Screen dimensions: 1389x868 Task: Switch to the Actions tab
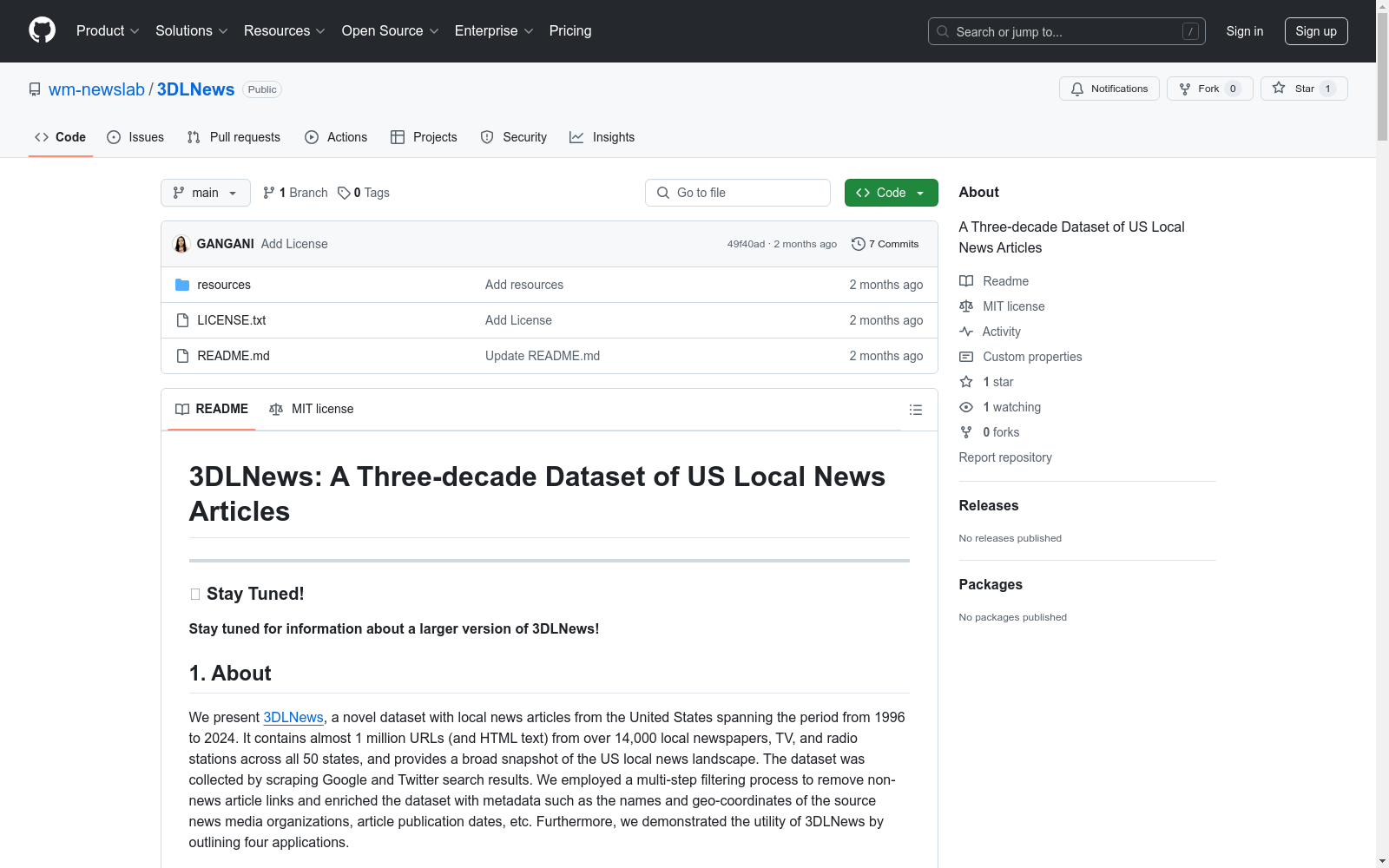point(336,137)
